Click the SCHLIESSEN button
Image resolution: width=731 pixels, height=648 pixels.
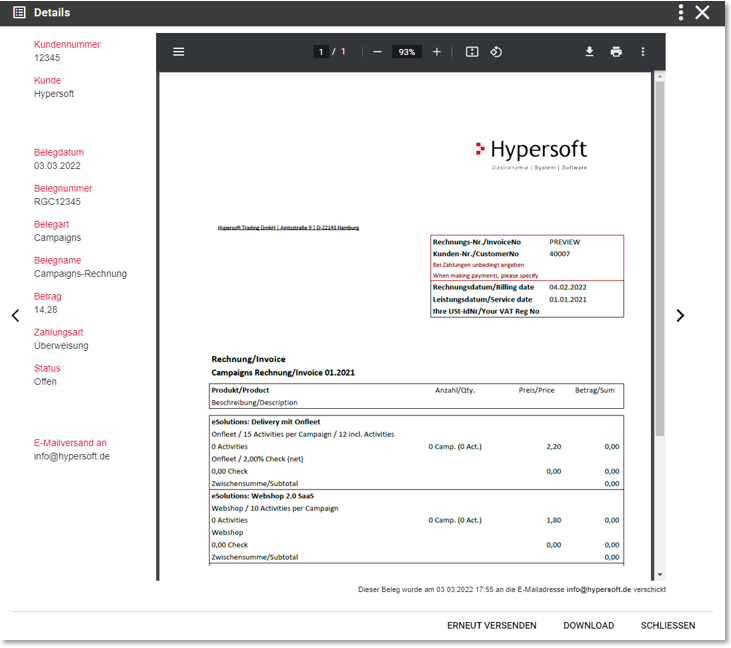pos(668,625)
